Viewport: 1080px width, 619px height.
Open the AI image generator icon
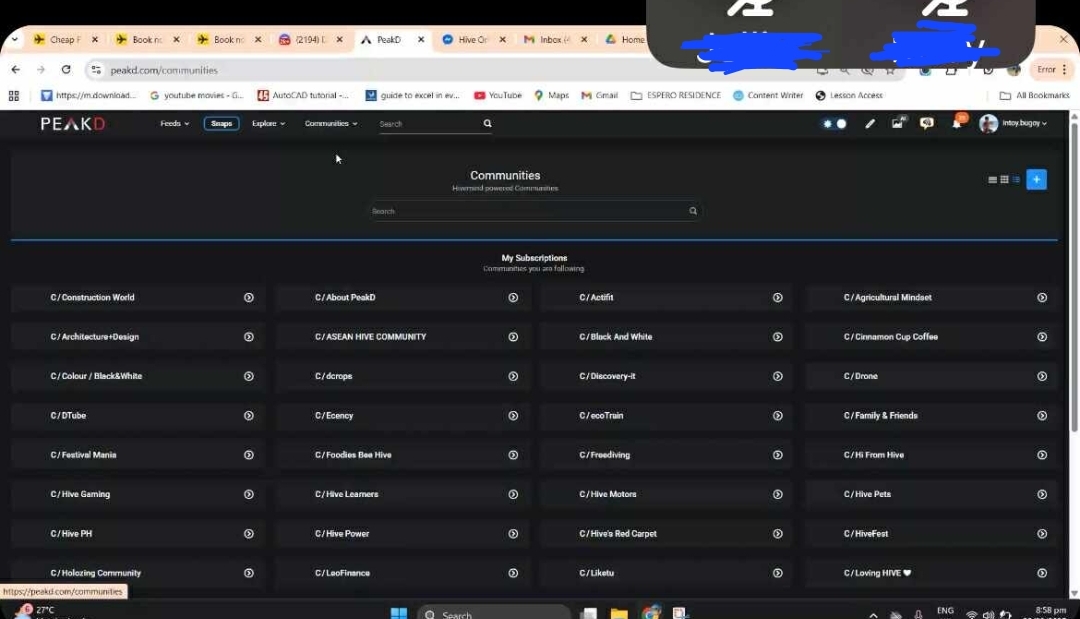click(x=897, y=123)
